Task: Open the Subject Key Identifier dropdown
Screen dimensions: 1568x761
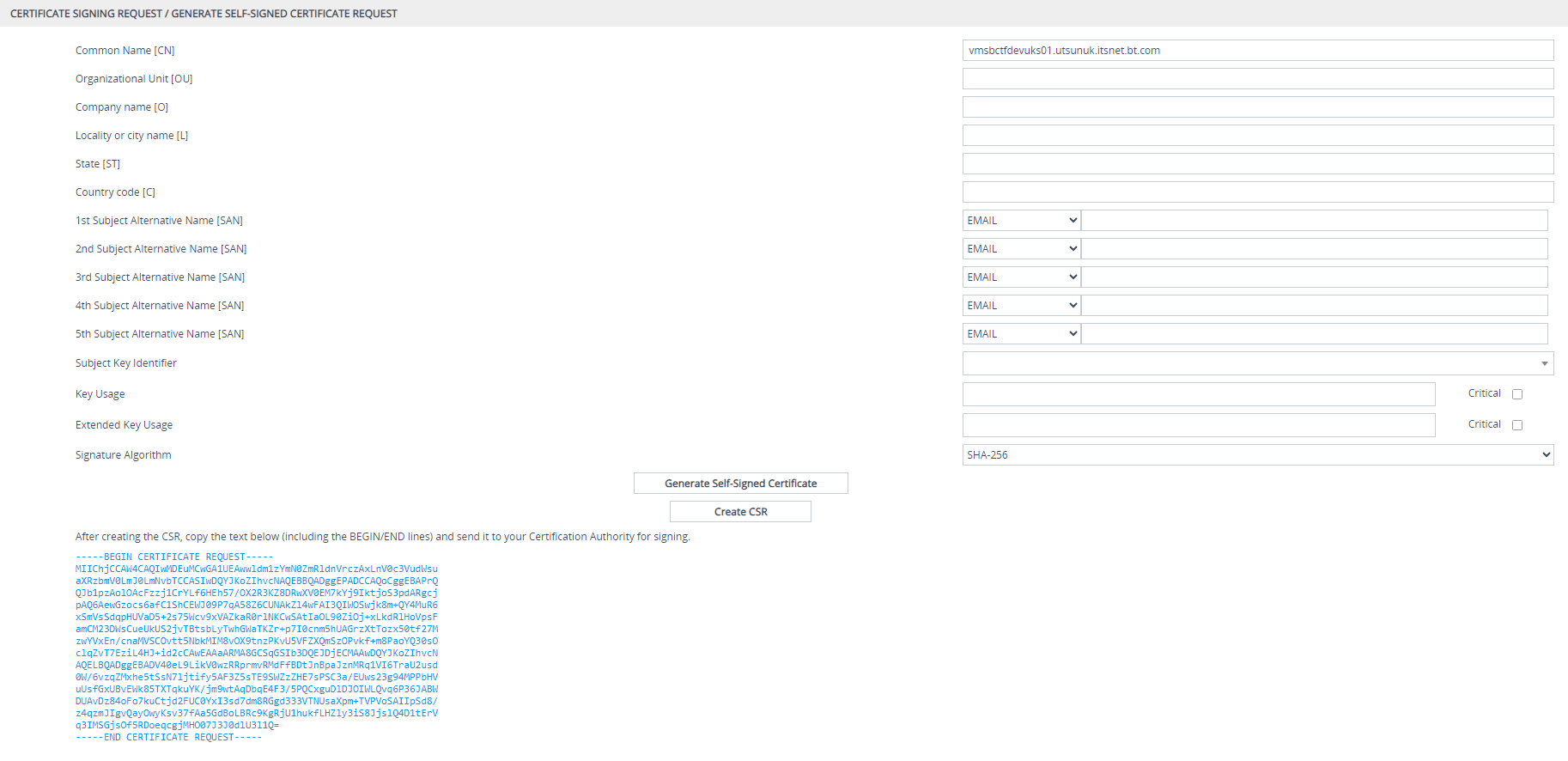Action: coord(1258,363)
